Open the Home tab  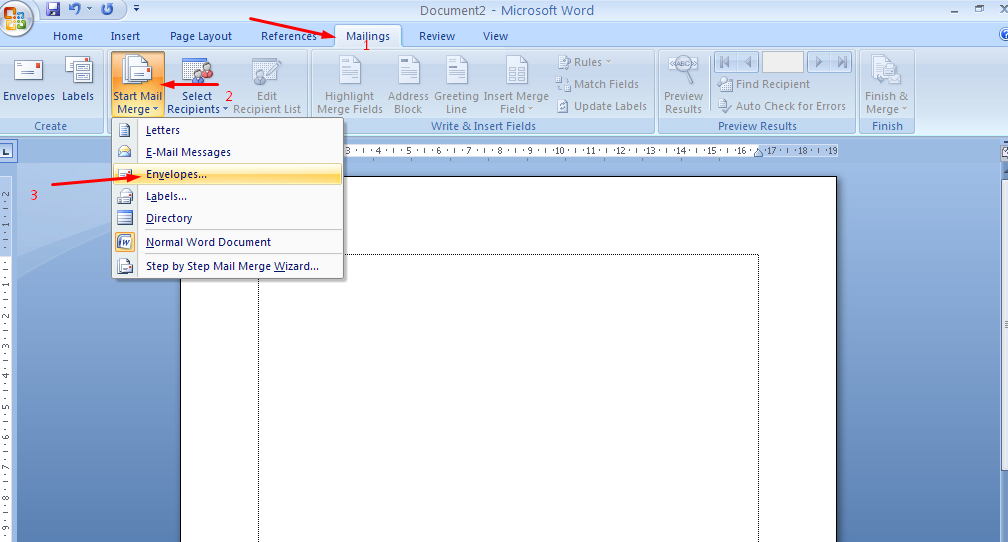coord(68,36)
